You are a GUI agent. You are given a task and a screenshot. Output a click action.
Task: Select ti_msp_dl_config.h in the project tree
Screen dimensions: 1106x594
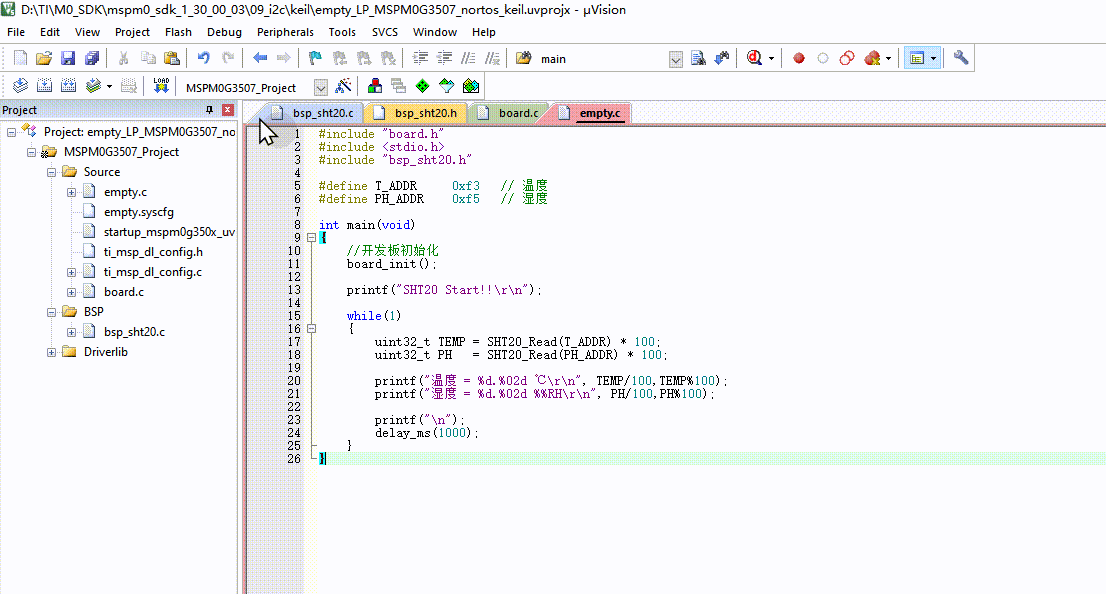pyautogui.click(x=153, y=252)
